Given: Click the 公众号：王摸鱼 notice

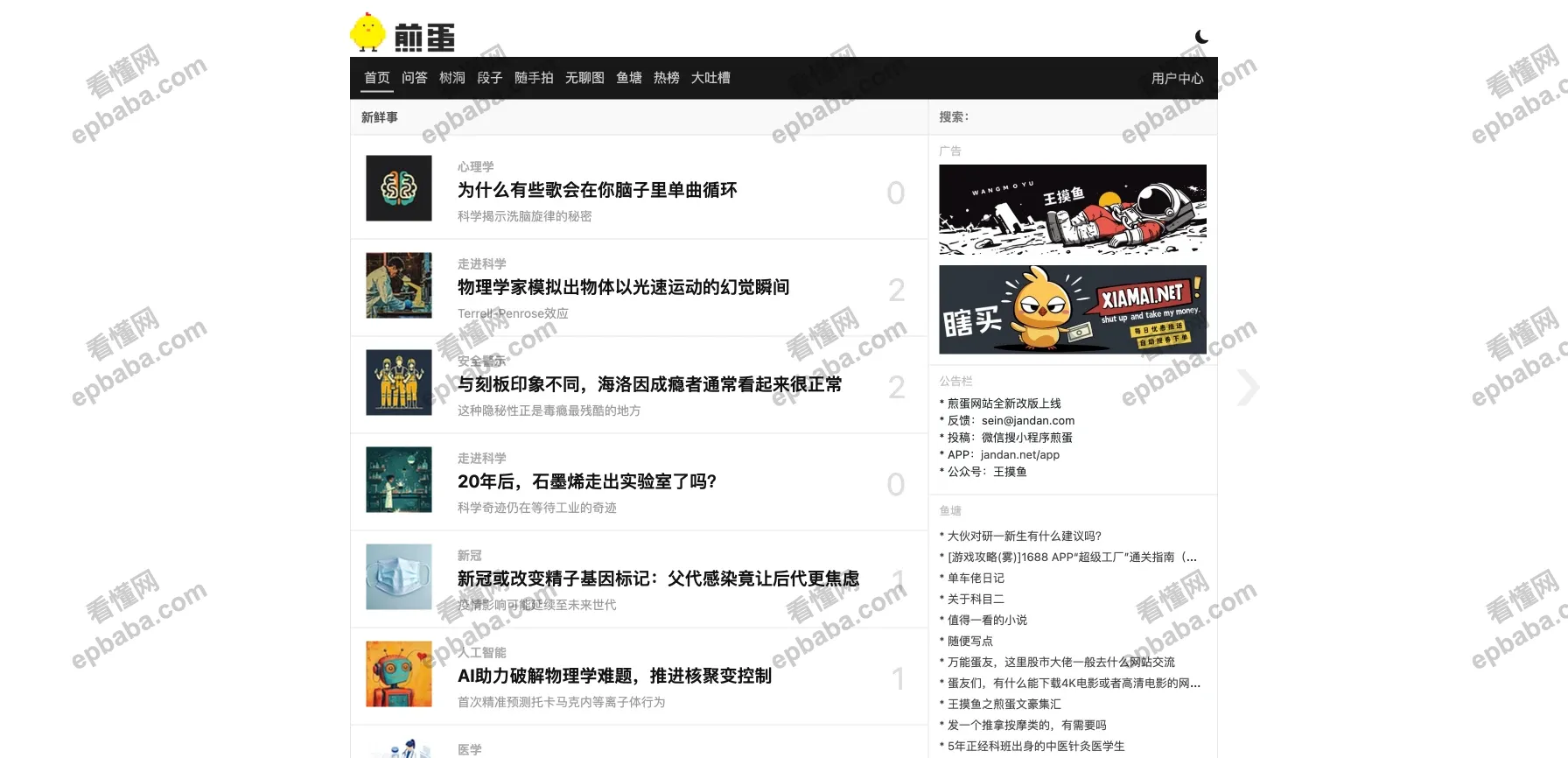Looking at the screenshot, I should pyautogui.click(x=987, y=472).
